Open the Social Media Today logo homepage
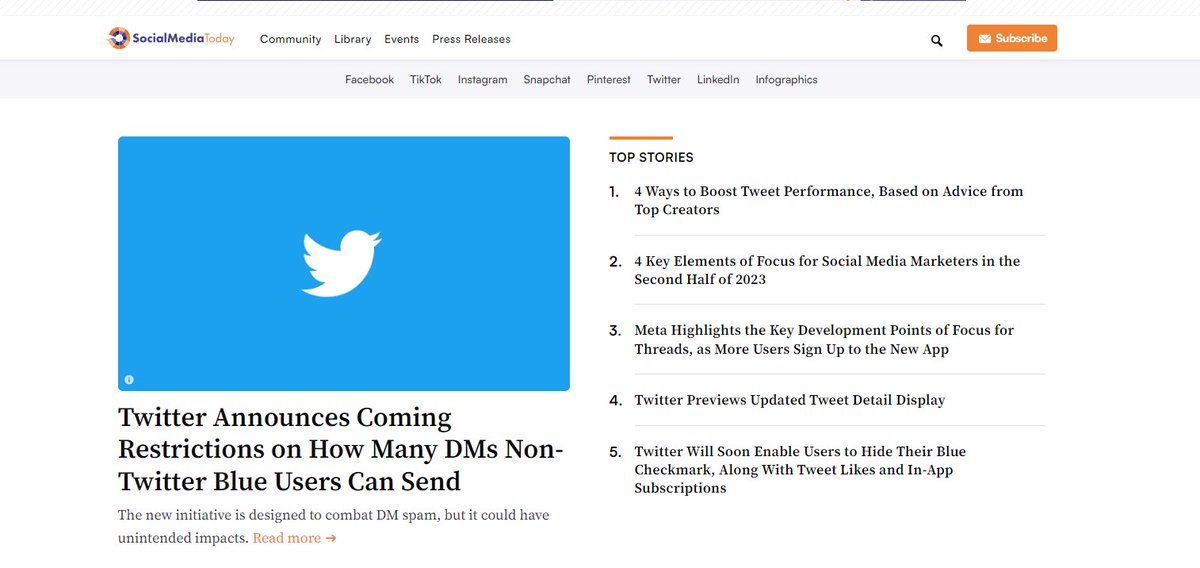The height and width of the screenshot is (568, 1200). click(171, 38)
